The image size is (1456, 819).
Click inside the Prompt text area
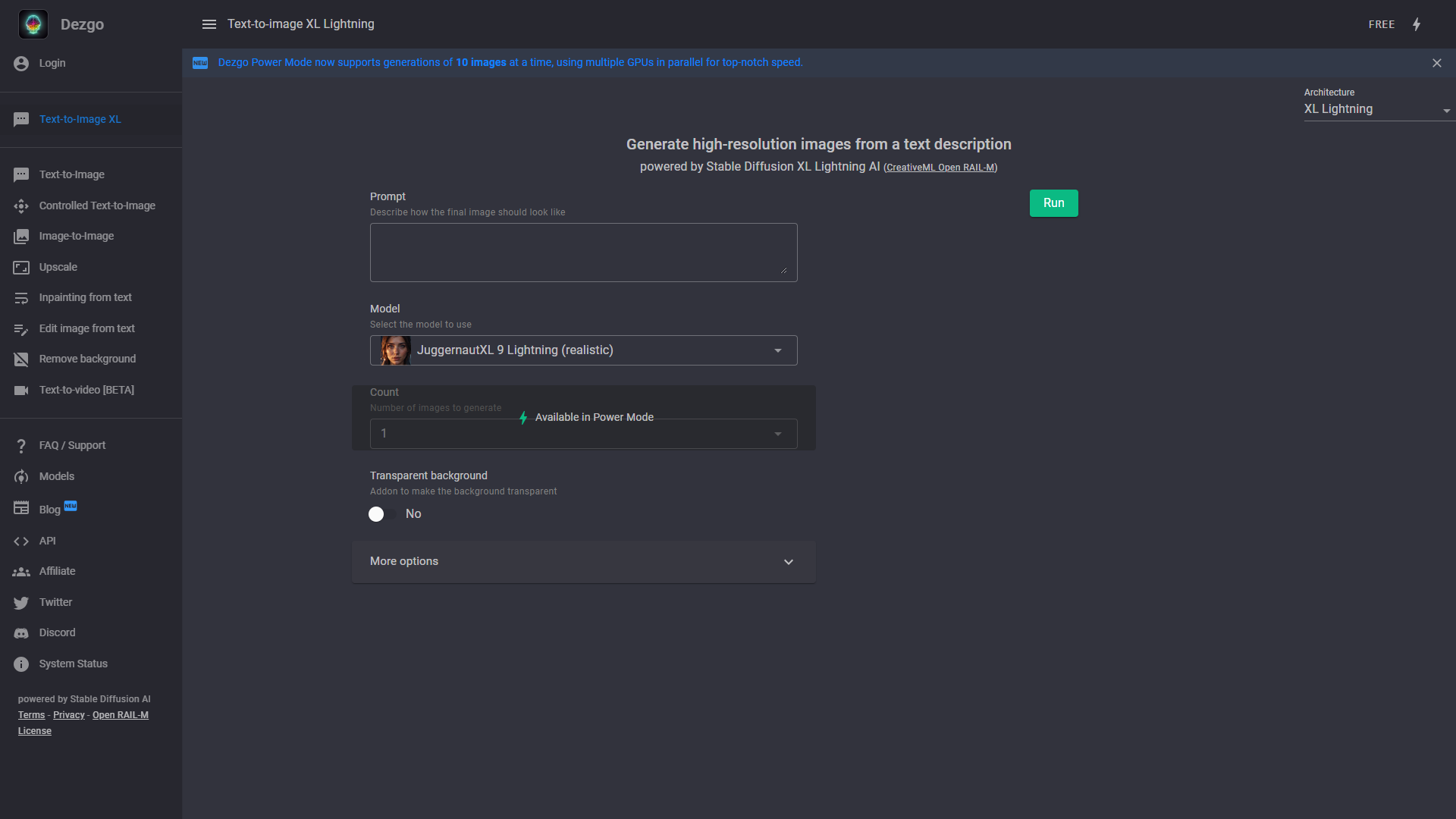pyautogui.click(x=582, y=252)
